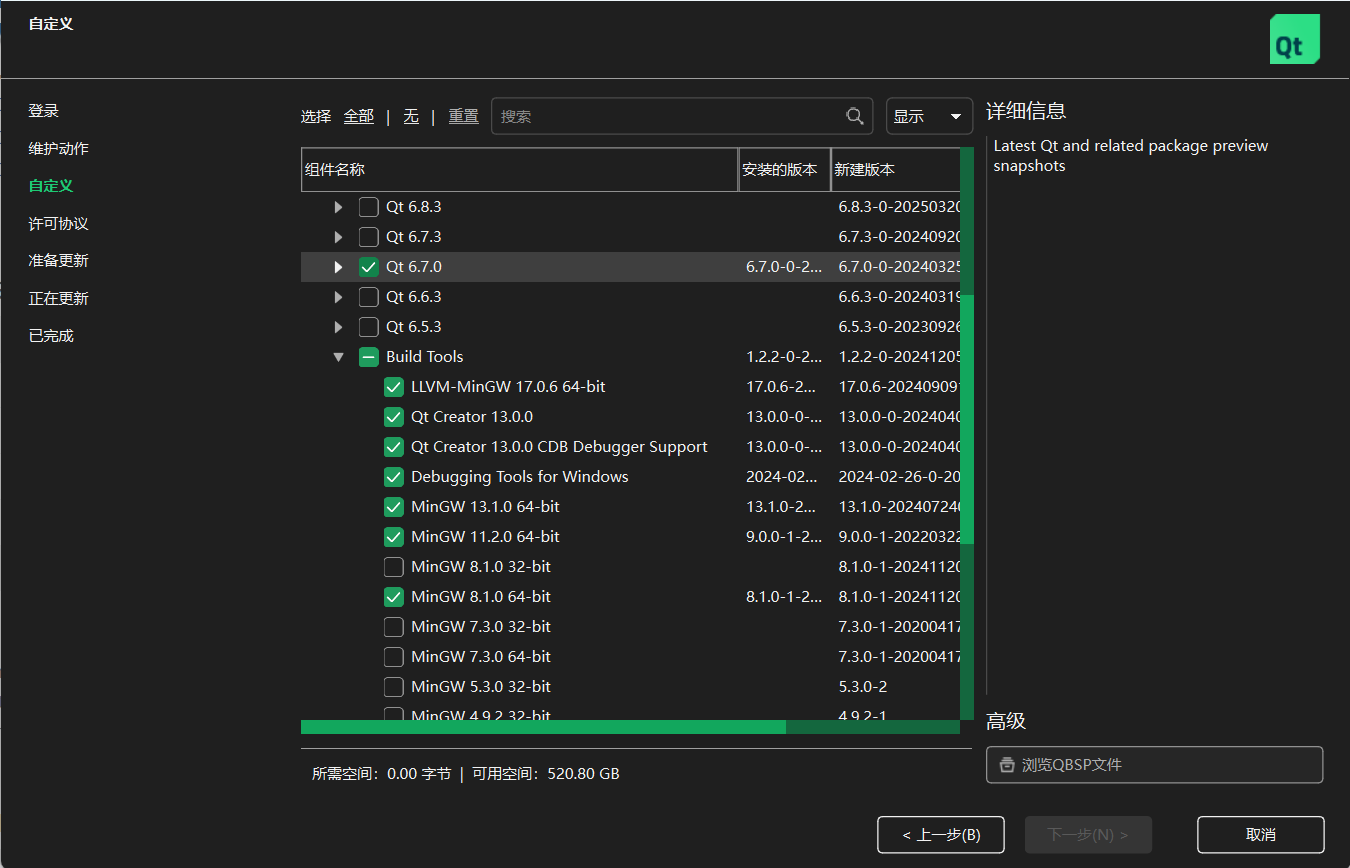This screenshot has width=1350, height=868.
Task: Click the Qt logo icon
Action: point(1294,38)
